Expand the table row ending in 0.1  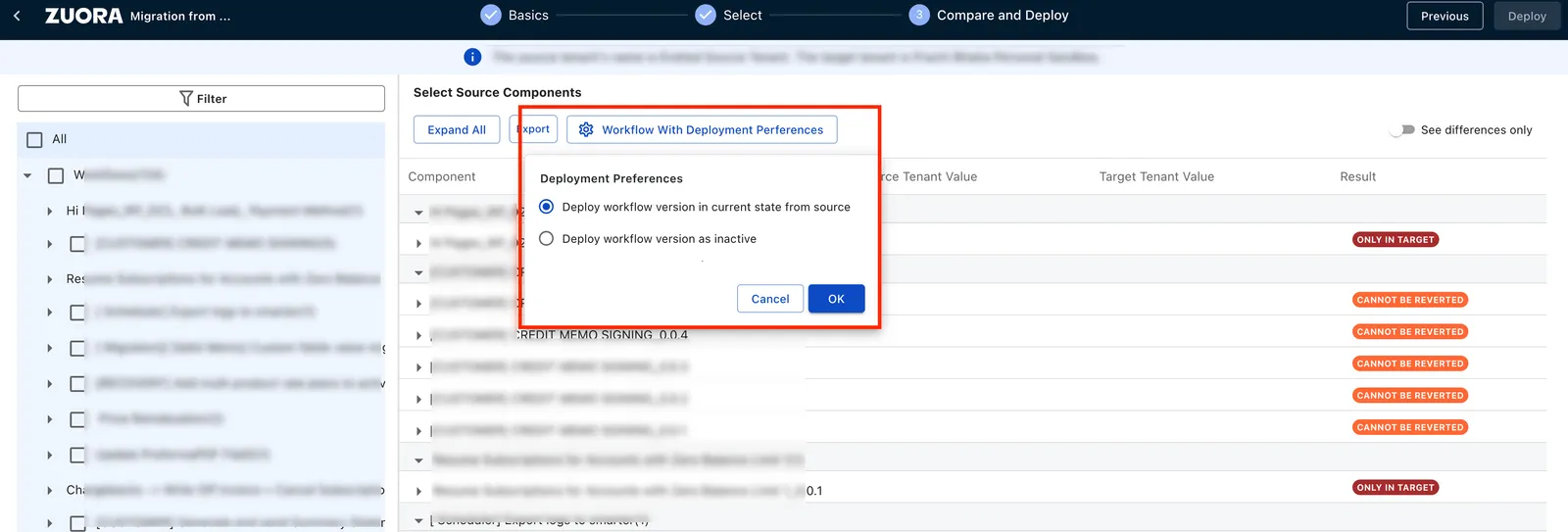[418, 492]
